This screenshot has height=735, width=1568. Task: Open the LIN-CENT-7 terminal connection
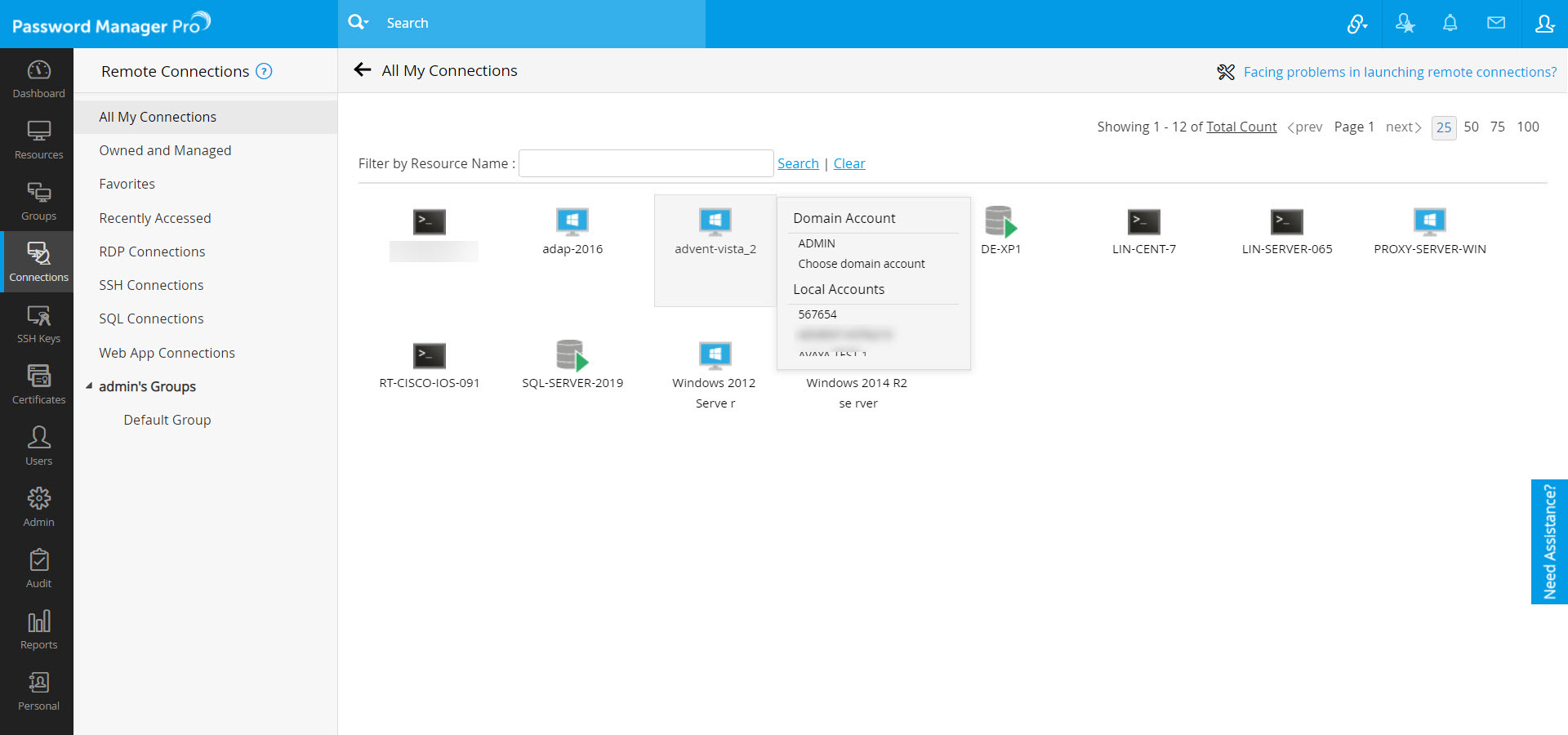(x=1143, y=221)
